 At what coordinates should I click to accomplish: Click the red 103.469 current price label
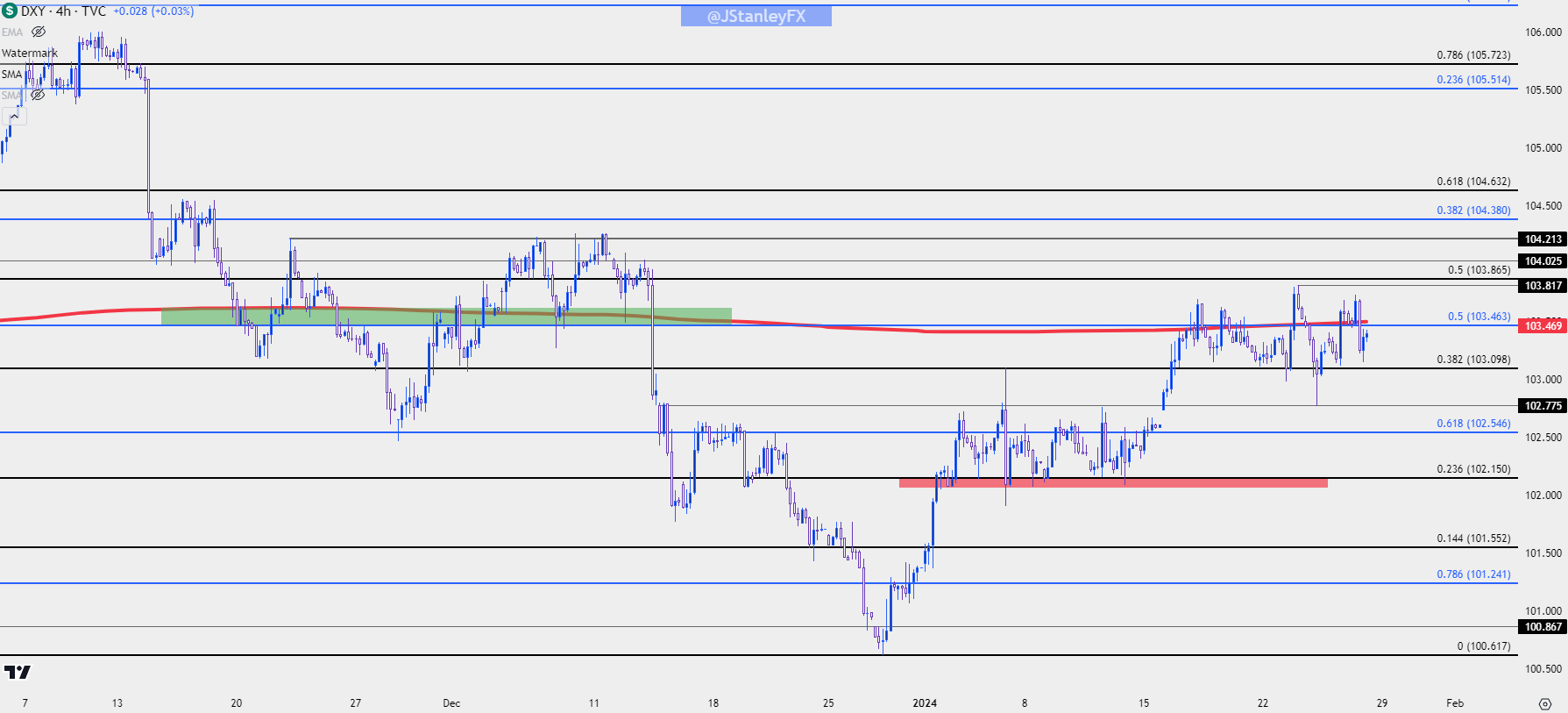[x=1543, y=325]
